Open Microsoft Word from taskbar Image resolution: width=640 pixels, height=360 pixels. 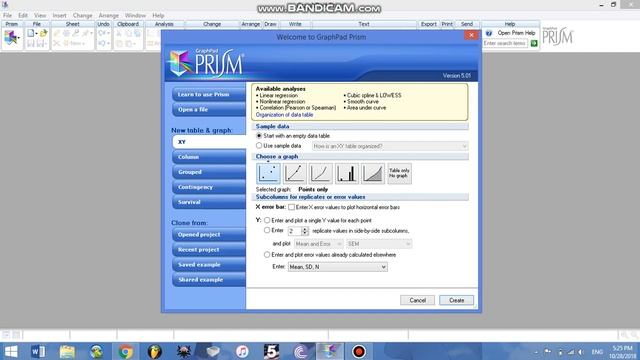click(x=38, y=351)
